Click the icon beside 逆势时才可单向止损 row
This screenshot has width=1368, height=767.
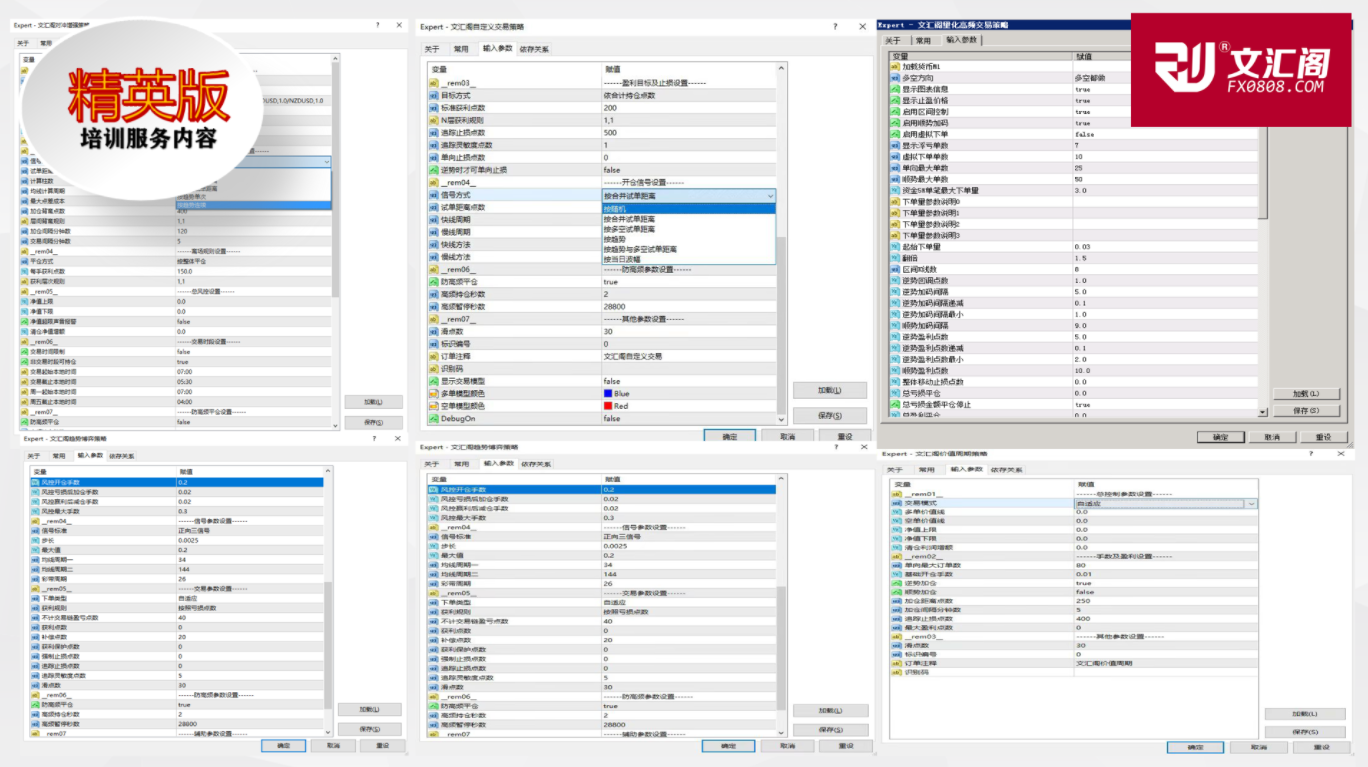[x=433, y=170]
